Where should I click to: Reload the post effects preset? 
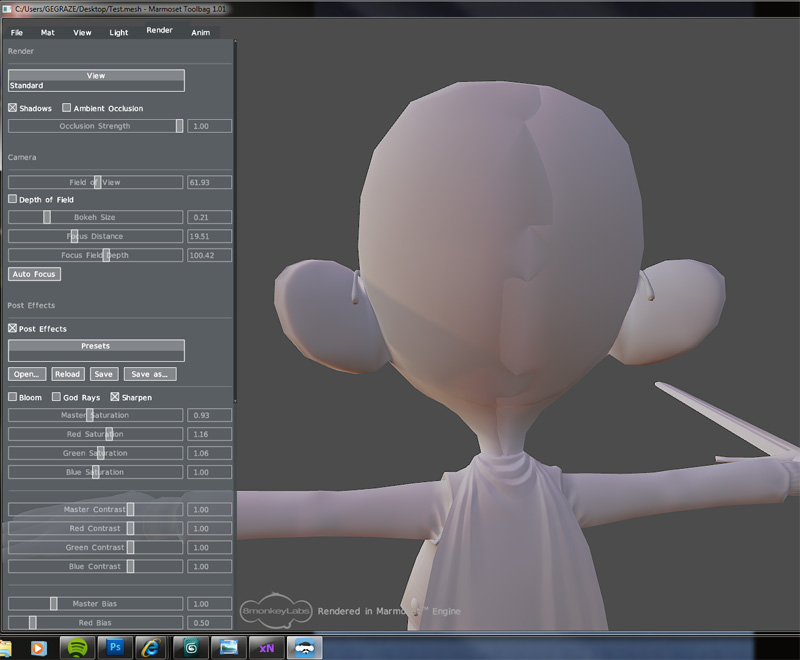click(67, 374)
